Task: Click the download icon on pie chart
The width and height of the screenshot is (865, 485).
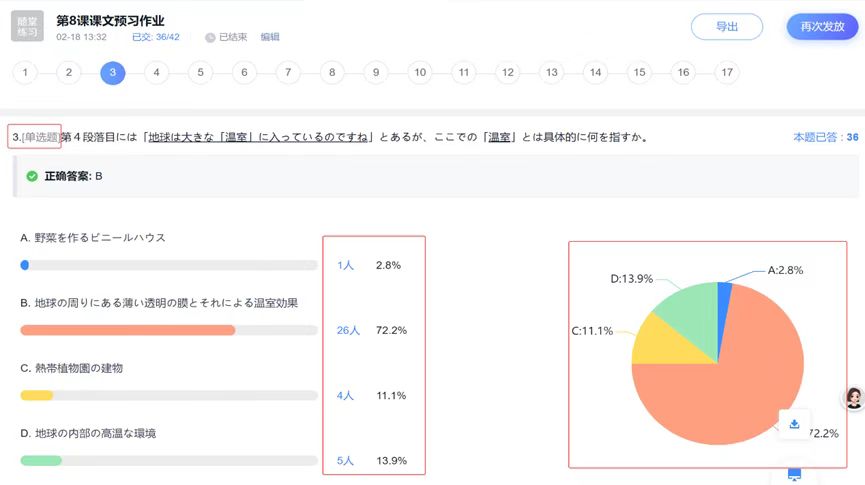Action: pyautogui.click(x=794, y=424)
